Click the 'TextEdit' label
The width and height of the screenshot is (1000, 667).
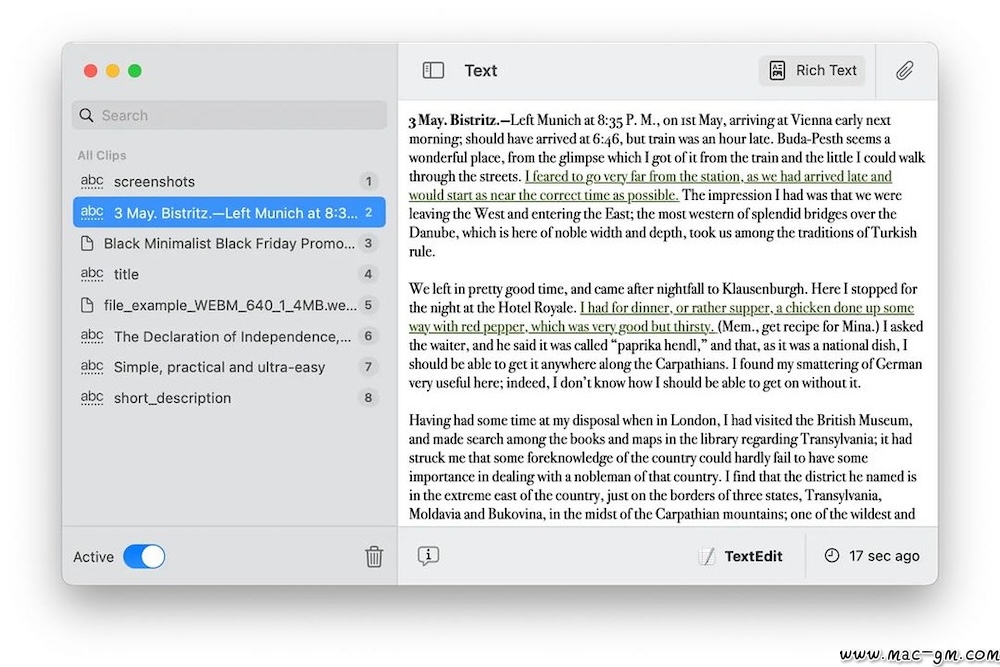coord(753,556)
